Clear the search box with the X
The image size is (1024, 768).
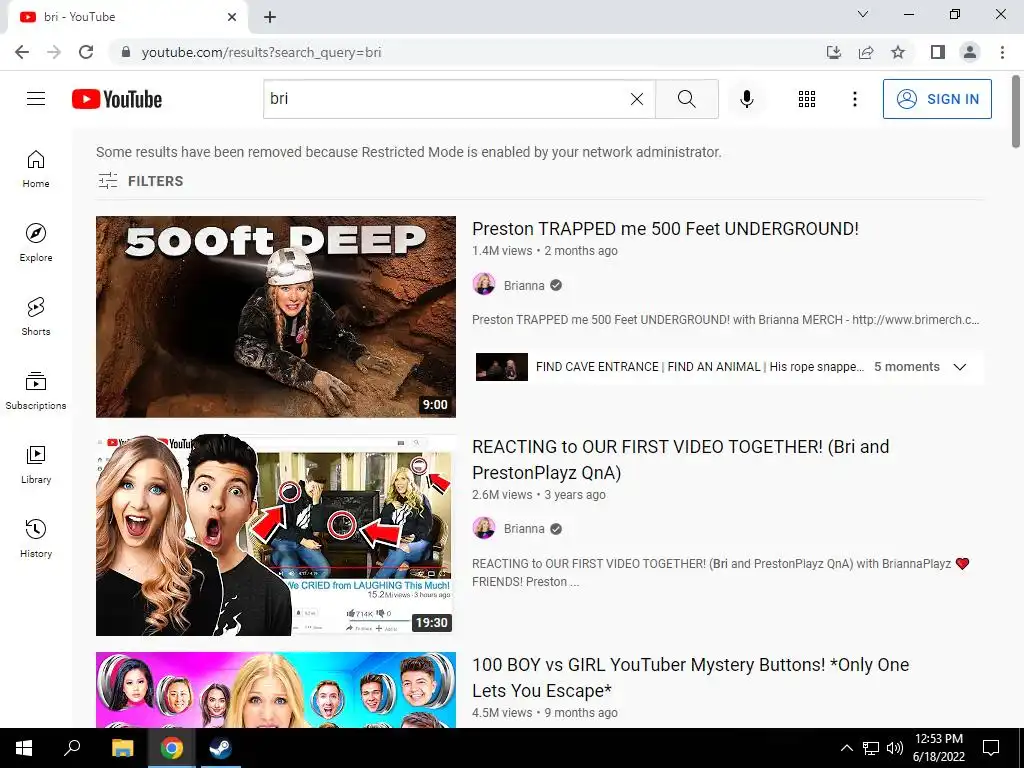point(637,99)
